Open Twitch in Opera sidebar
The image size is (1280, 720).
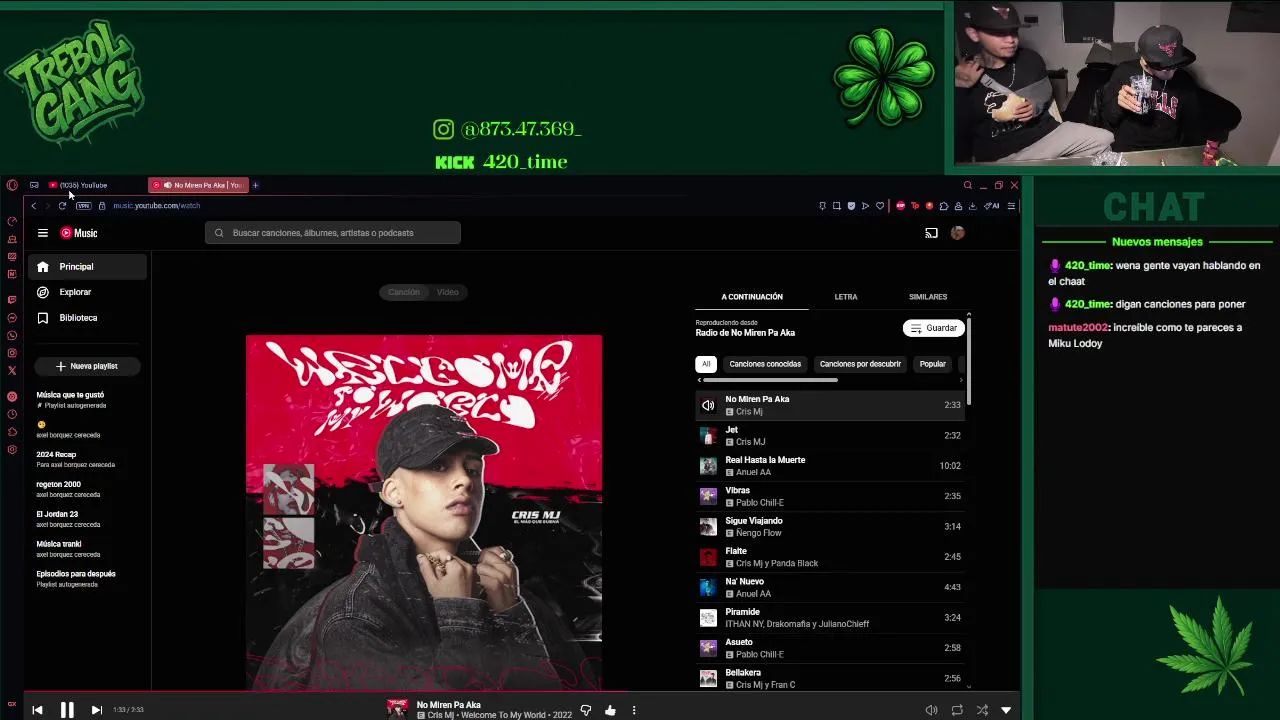(12, 300)
